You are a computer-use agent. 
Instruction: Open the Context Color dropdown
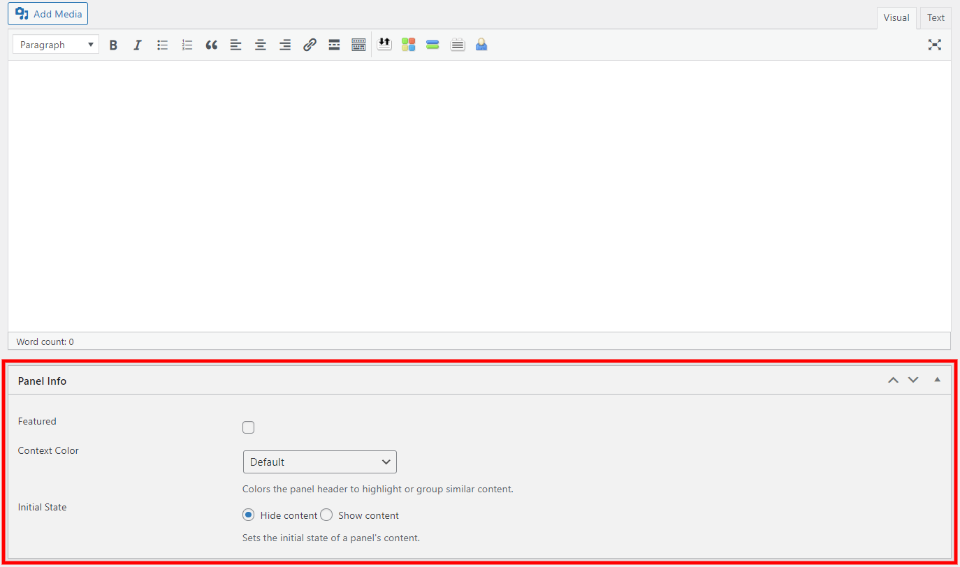pyautogui.click(x=320, y=462)
